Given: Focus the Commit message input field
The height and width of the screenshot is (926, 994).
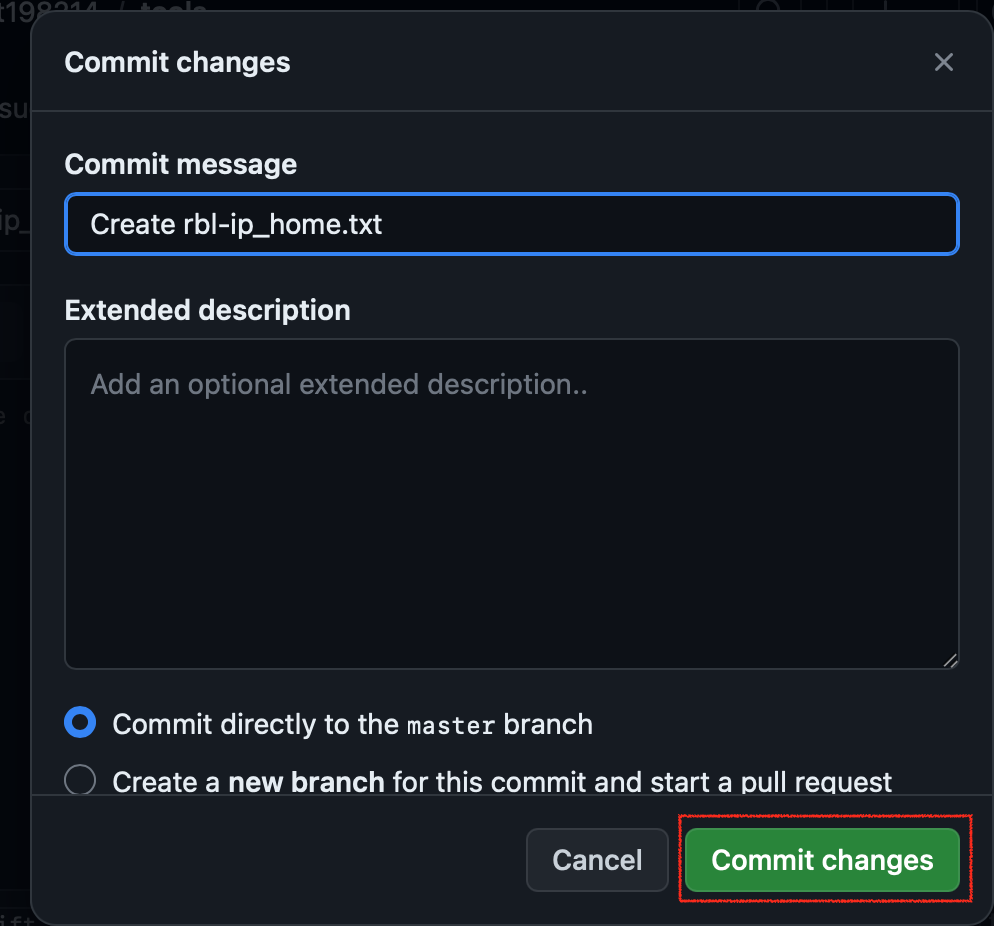Looking at the screenshot, I should (511, 224).
